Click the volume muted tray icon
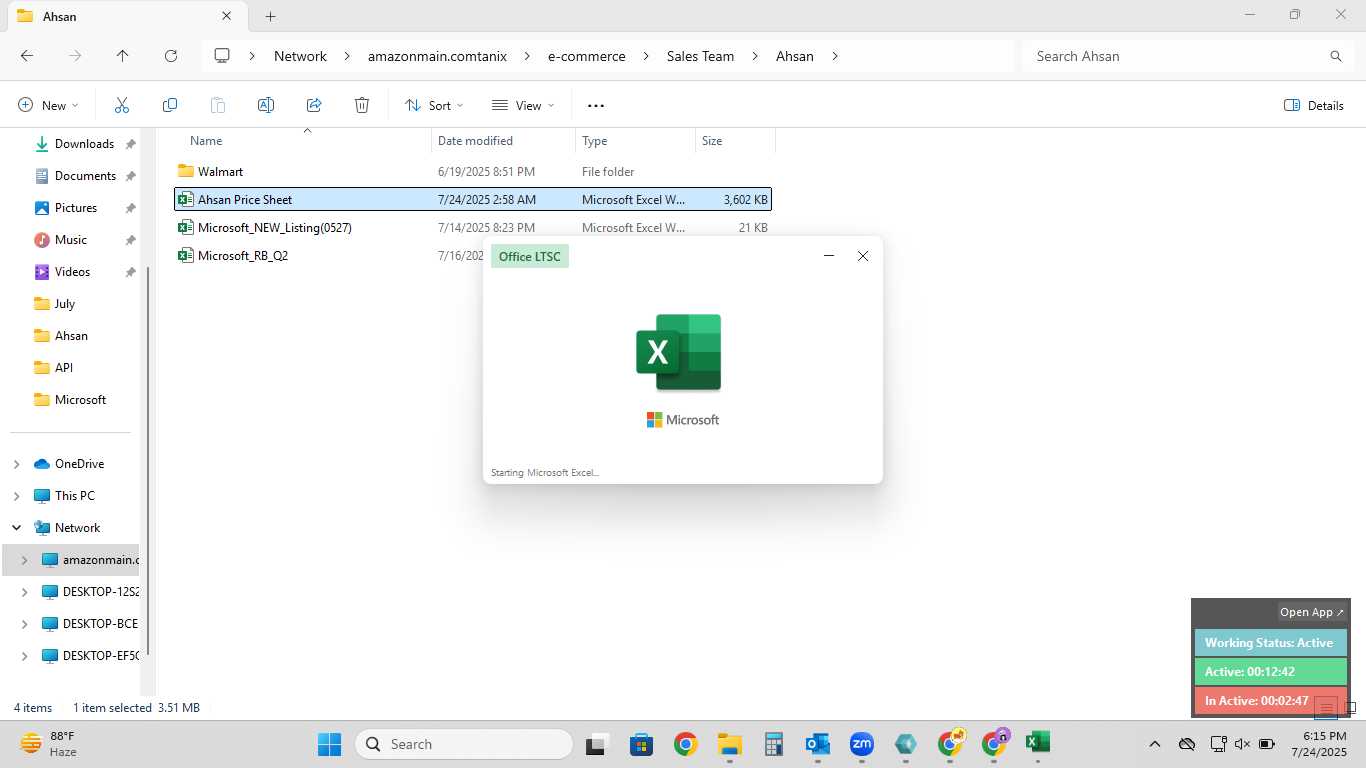Viewport: 1366px width, 768px height. click(1243, 744)
